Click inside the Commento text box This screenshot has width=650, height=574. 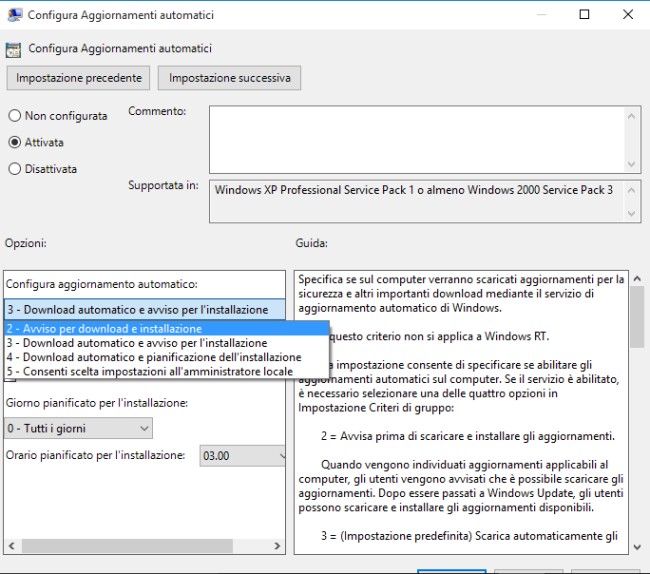pyautogui.click(x=417, y=139)
